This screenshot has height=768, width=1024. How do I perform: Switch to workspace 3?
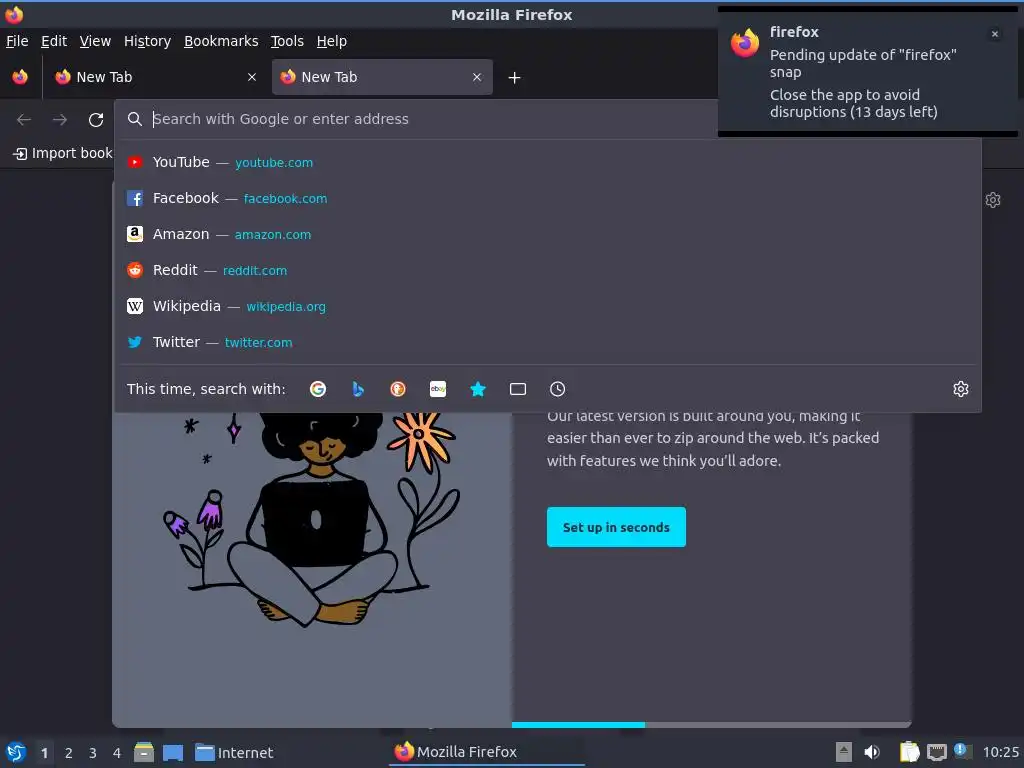click(x=93, y=753)
